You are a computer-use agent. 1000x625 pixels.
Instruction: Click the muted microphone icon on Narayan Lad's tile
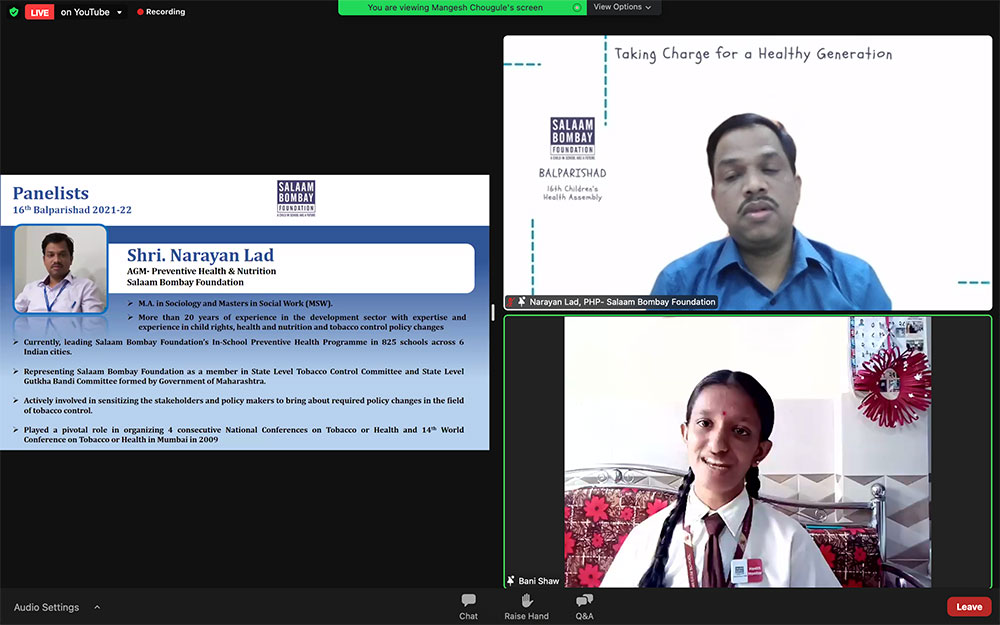pos(511,302)
